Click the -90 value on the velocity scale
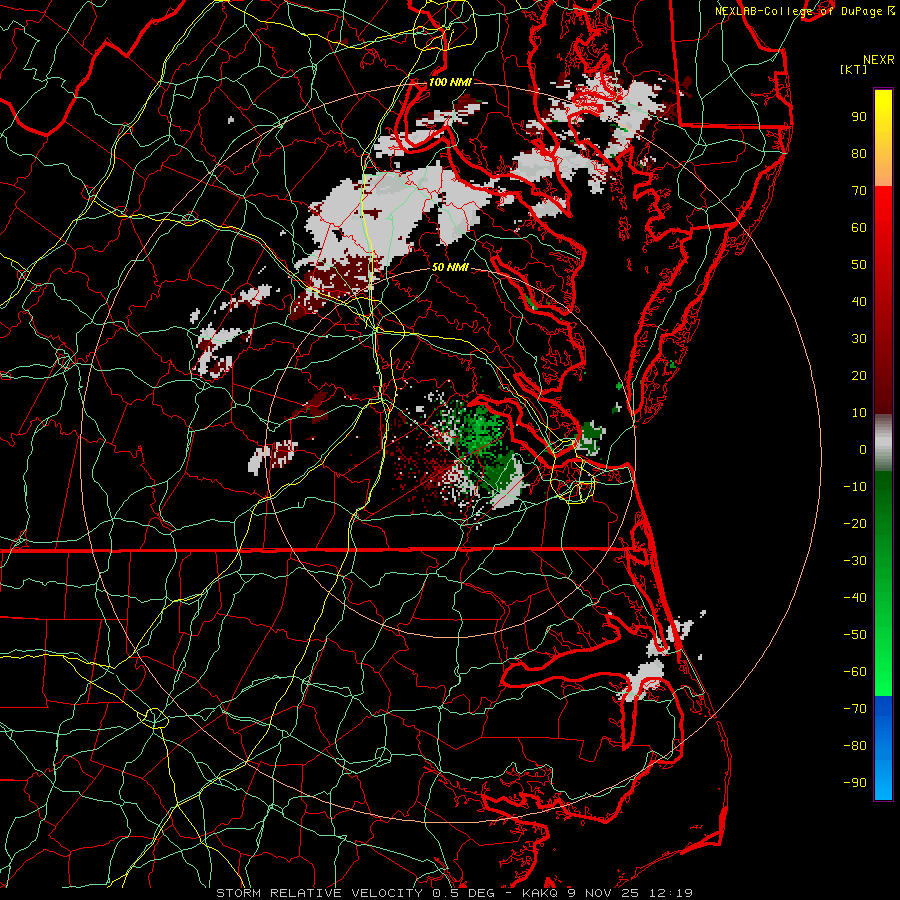This screenshot has height=900, width=900. click(x=855, y=783)
